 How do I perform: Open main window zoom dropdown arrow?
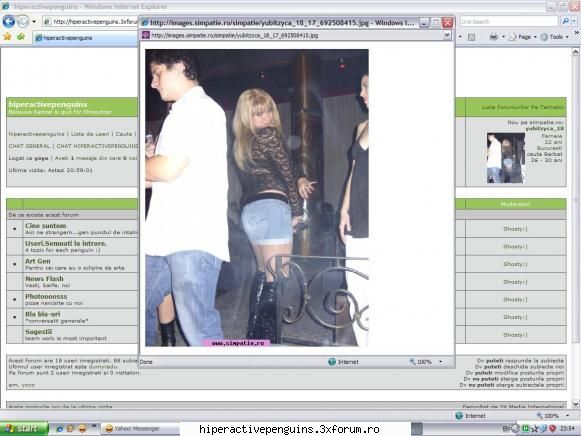[567, 416]
